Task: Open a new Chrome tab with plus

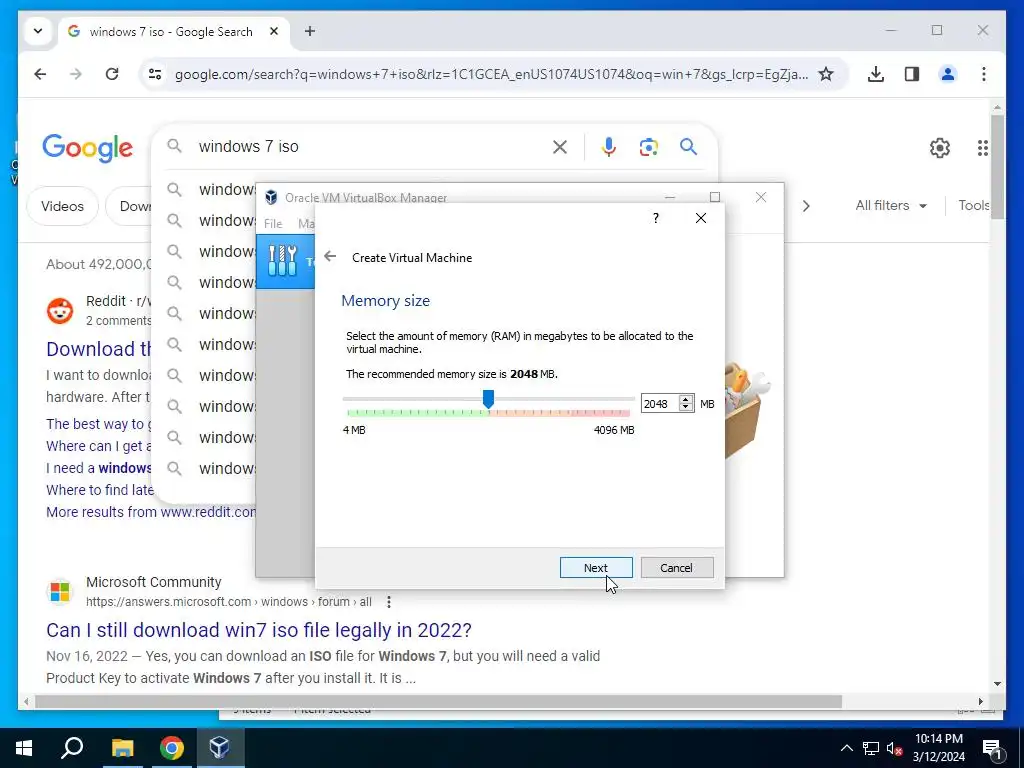Action: coord(310,31)
